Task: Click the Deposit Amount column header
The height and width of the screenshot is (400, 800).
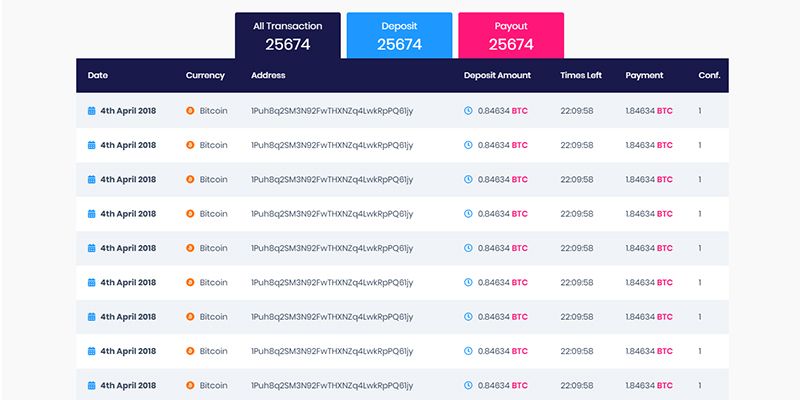Action: (x=497, y=76)
